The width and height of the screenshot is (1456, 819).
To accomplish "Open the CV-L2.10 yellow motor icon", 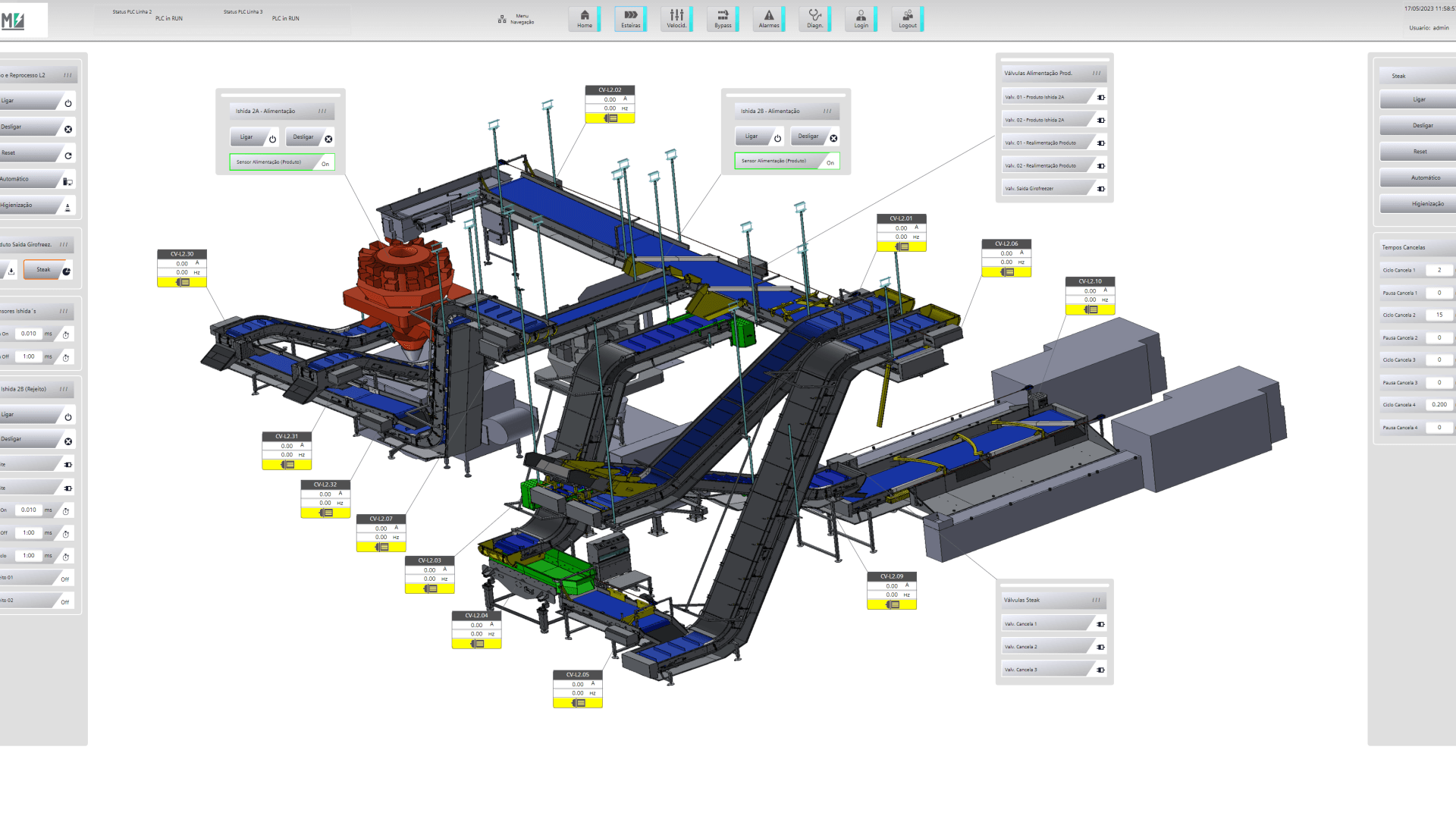I will coord(1090,309).
